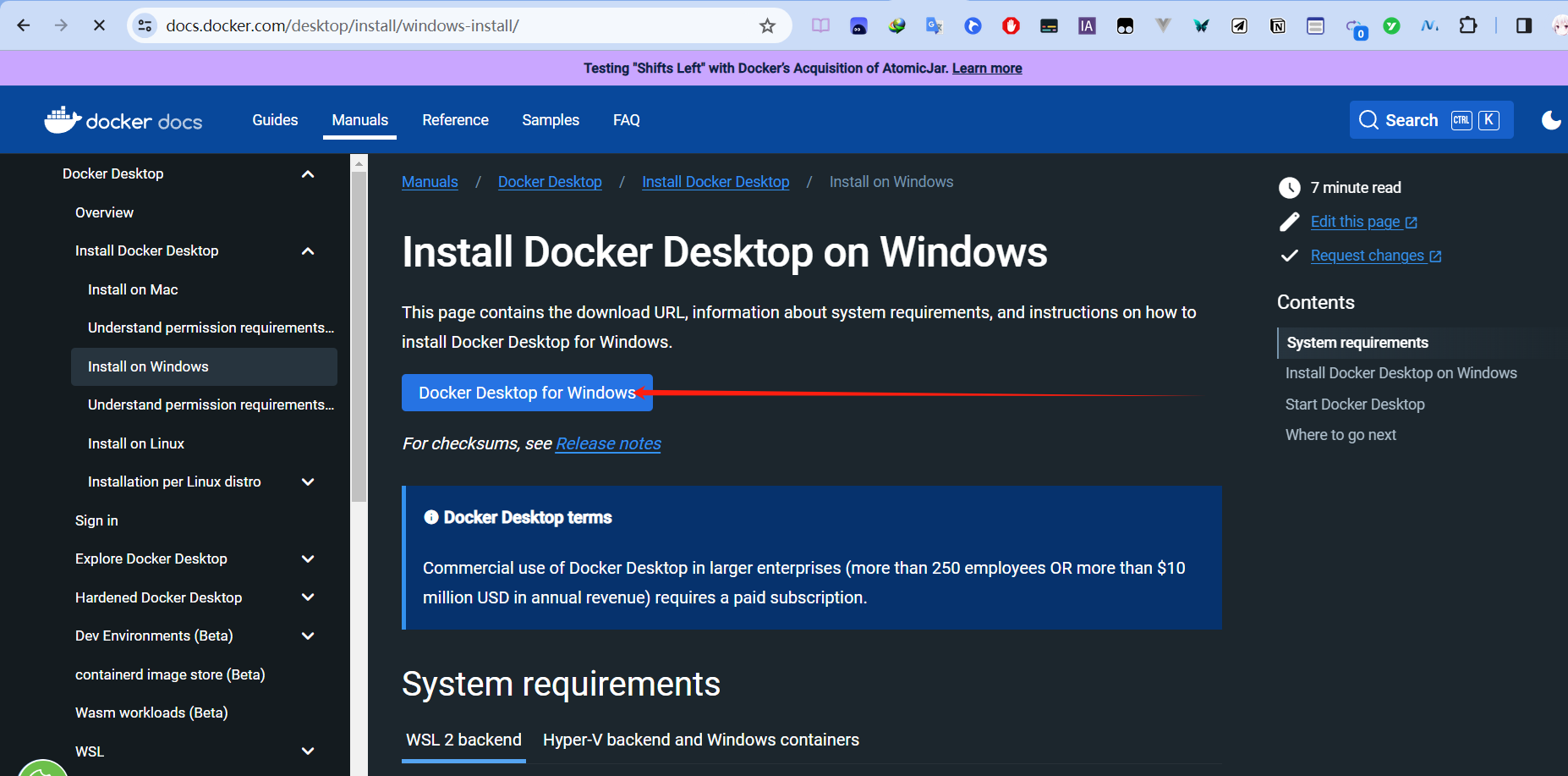
Task: Expand the WSL section
Action: [308, 751]
